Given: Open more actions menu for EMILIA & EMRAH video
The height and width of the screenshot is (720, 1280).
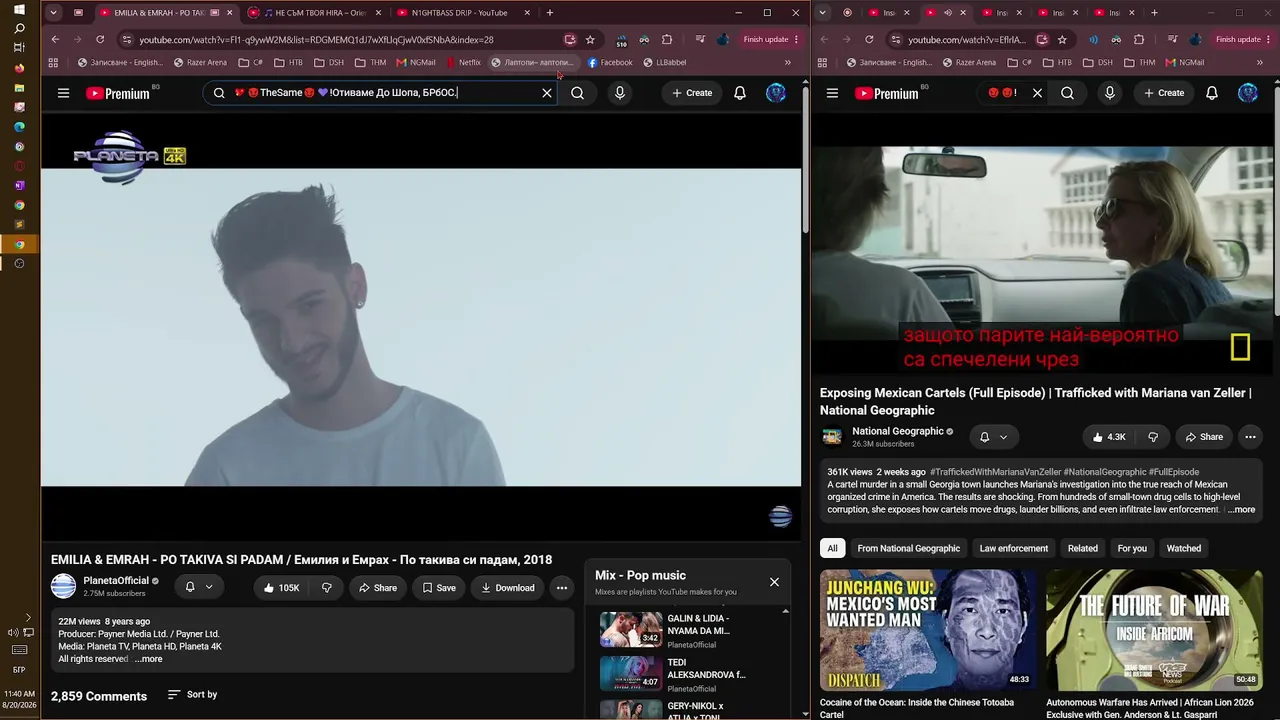Looking at the screenshot, I should [x=562, y=588].
